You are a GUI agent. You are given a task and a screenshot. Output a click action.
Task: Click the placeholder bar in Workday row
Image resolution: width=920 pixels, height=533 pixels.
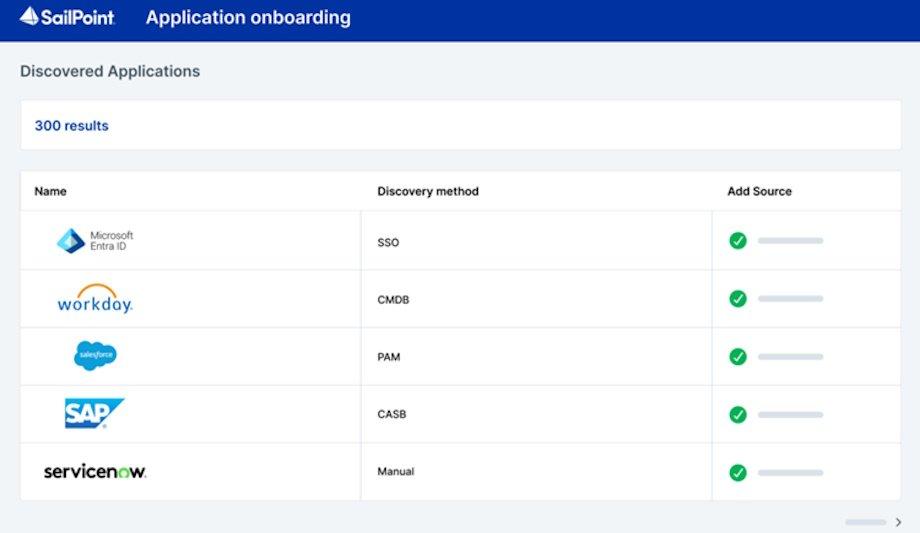click(x=790, y=299)
